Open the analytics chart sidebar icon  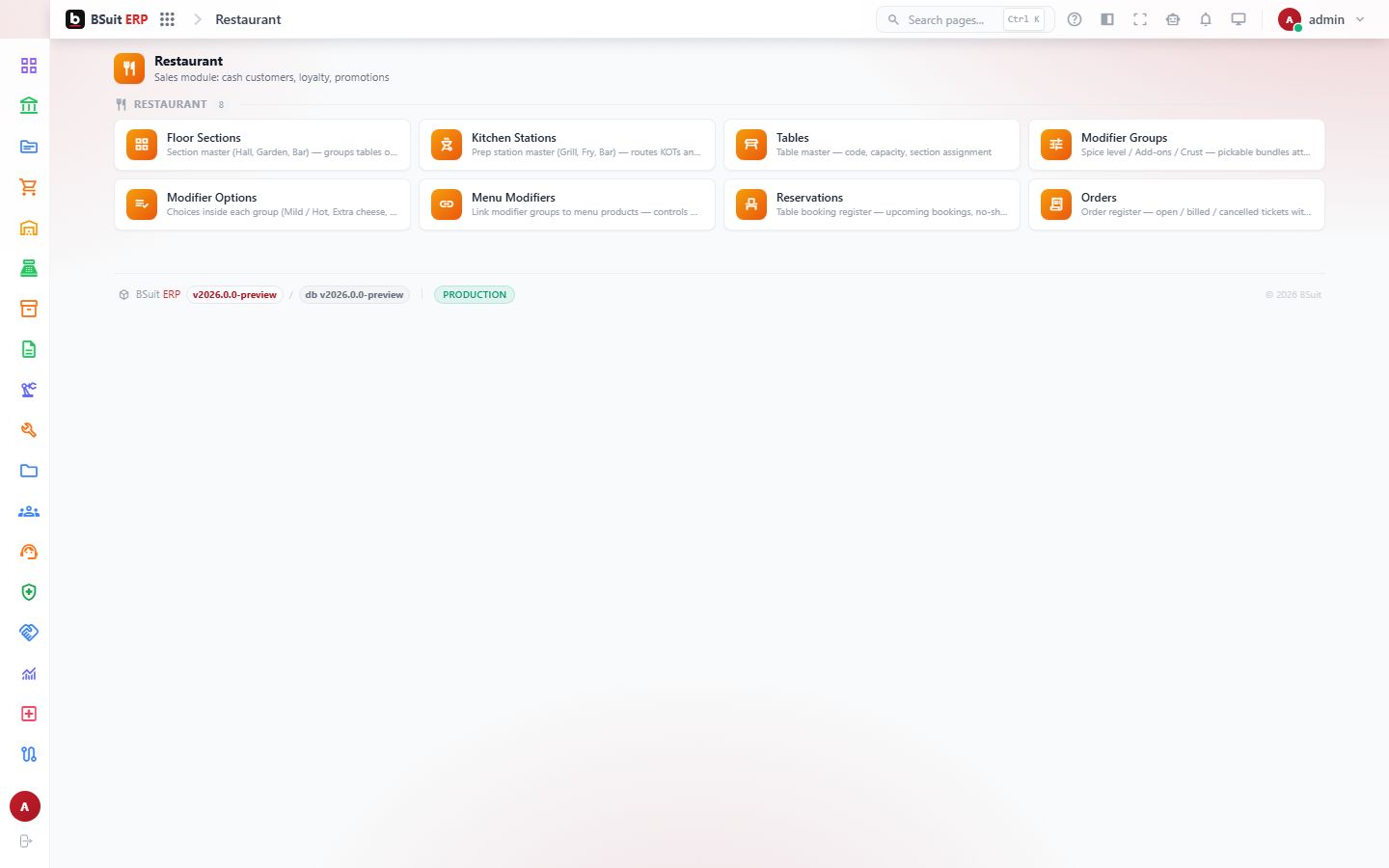tap(29, 673)
